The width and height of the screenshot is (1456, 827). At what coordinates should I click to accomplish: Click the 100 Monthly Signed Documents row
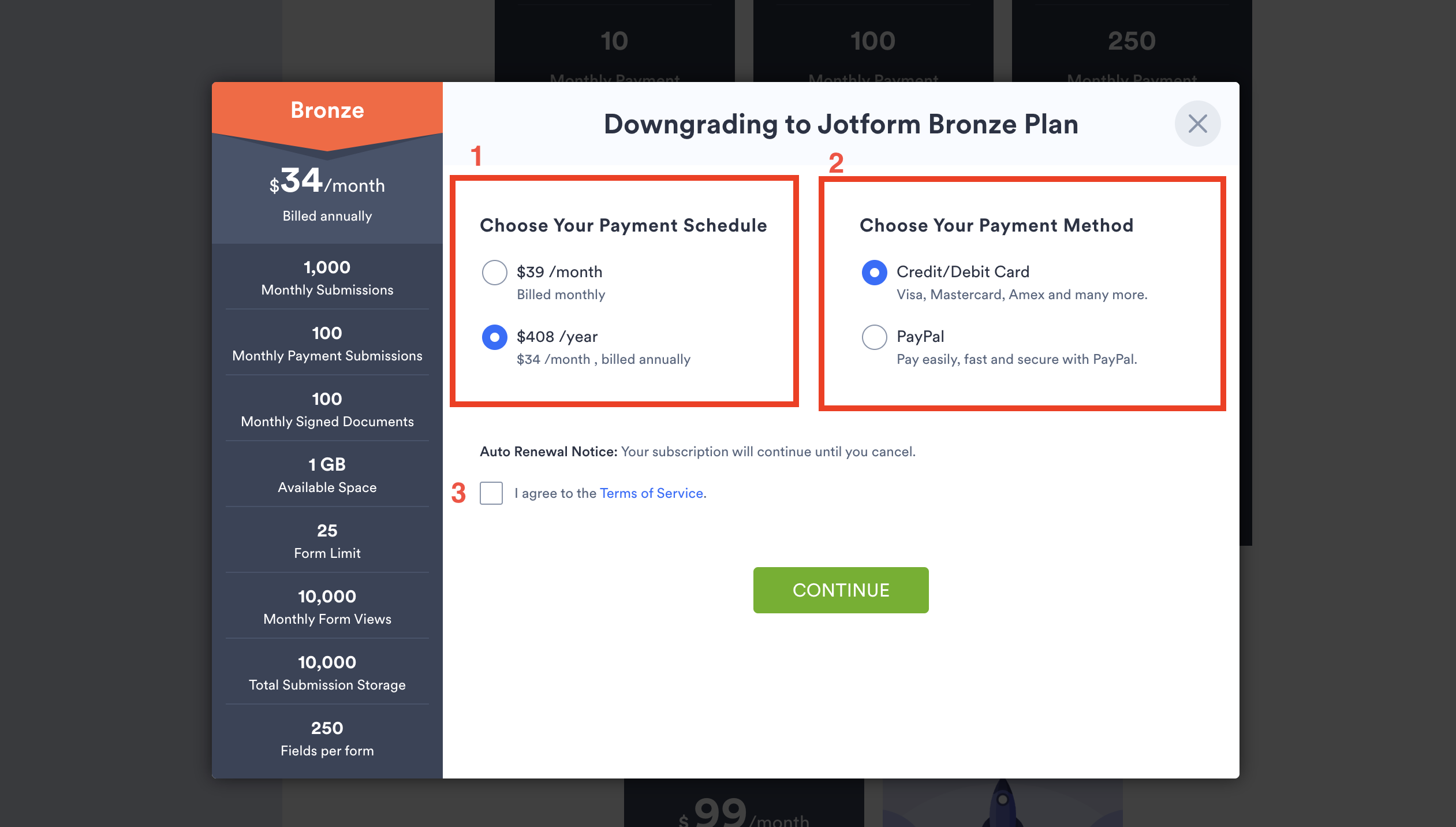pyautogui.click(x=327, y=409)
